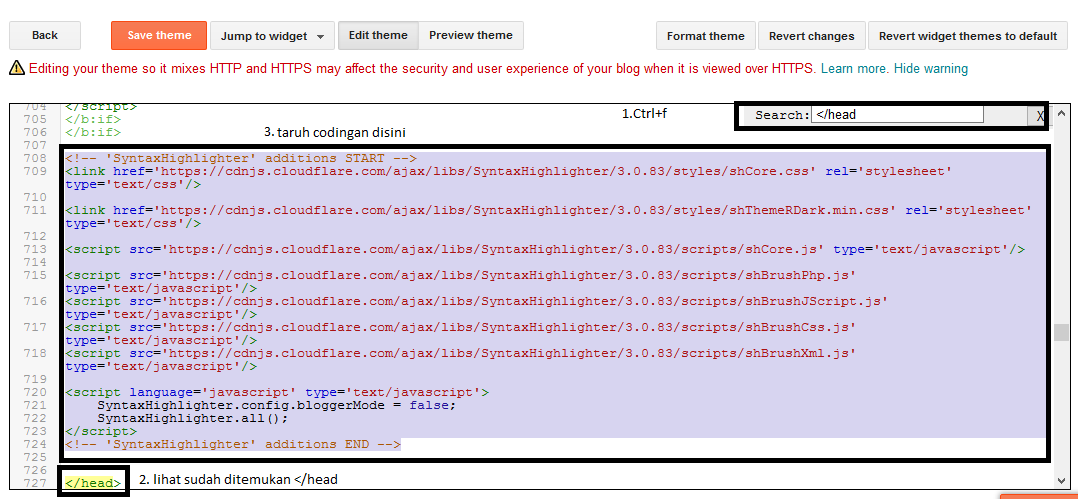Image resolution: width=1078 pixels, height=499 pixels.
Task: Click the shCore.js script line
Action: (x=545, y=250)
